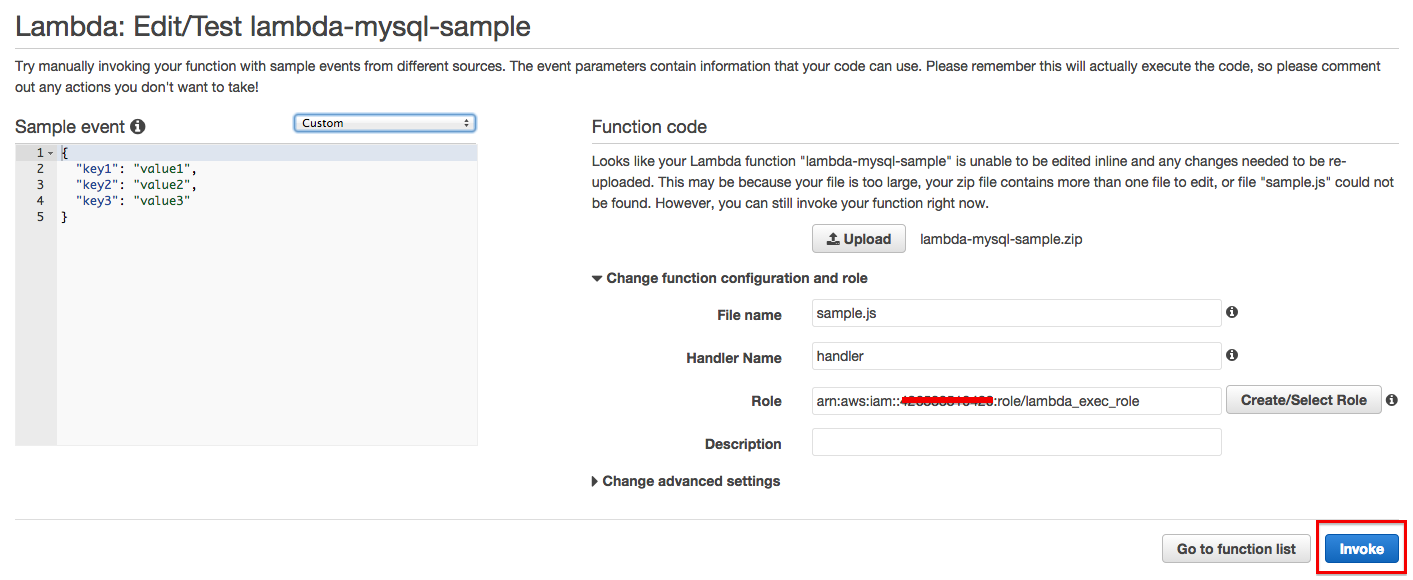
Task: Collapse the JSON code fold arrow on line 1
Action: (50, 152)
